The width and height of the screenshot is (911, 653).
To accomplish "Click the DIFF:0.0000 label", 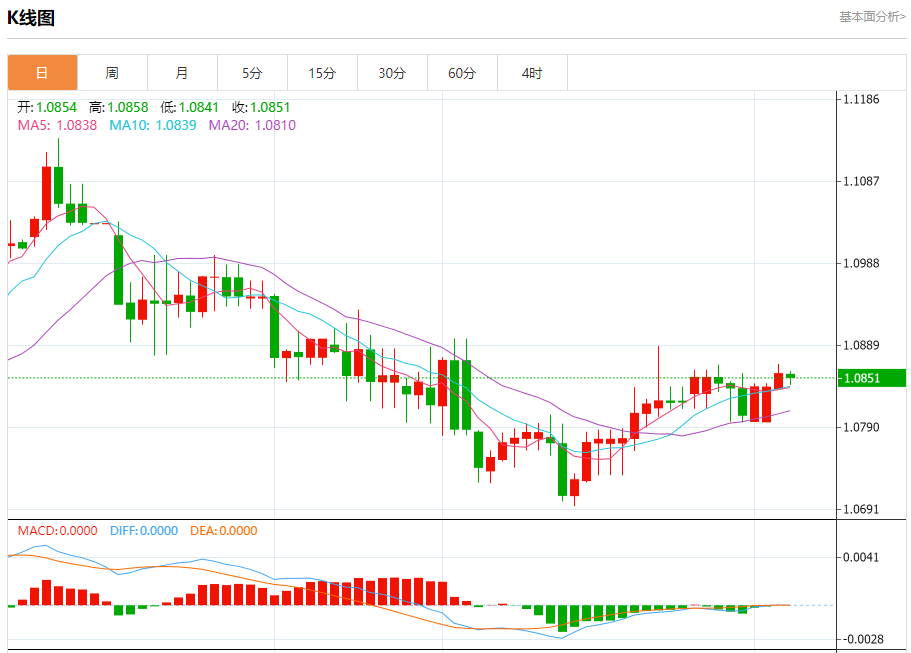I will click(144, 531).
